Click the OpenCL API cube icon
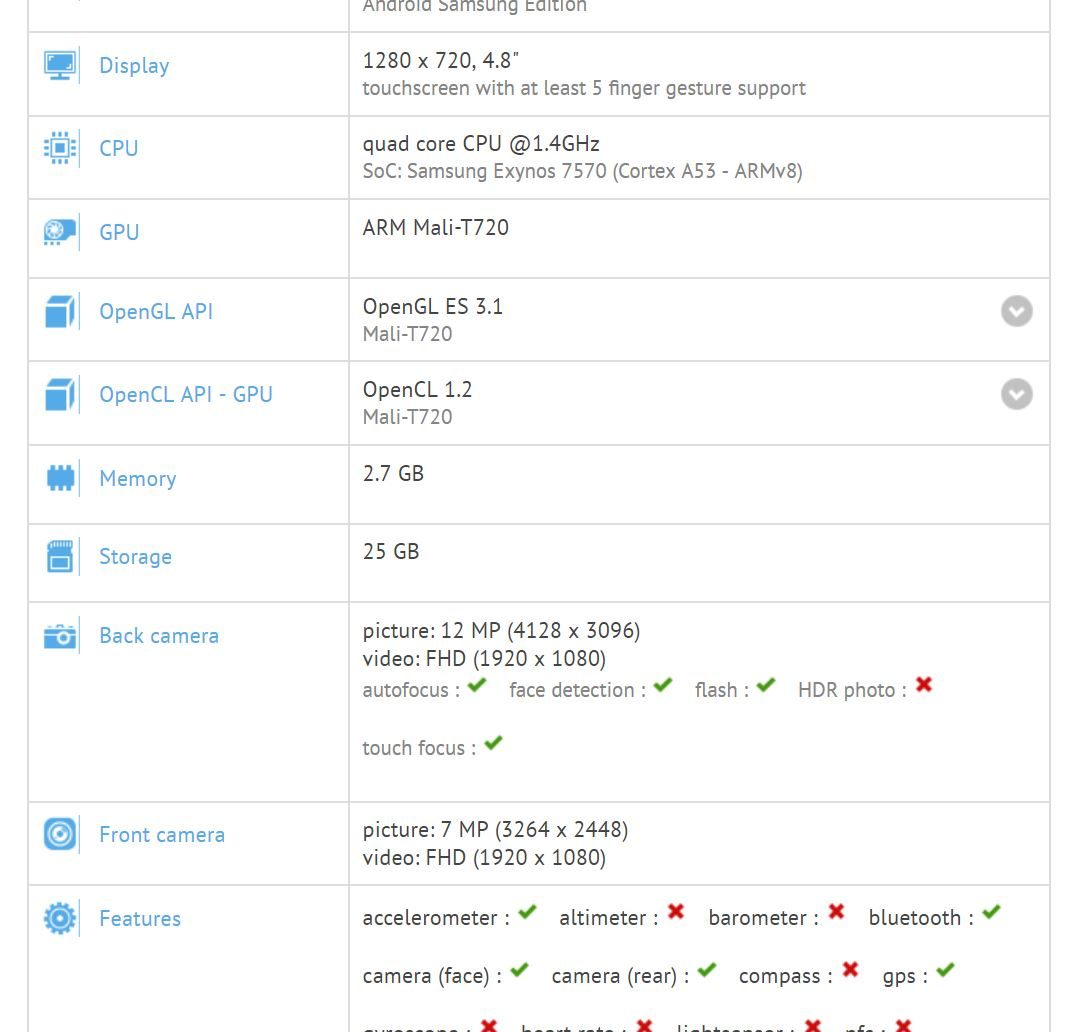Image resolution: width=1069 pixels, height=1032 pixels. click(60, 395)
